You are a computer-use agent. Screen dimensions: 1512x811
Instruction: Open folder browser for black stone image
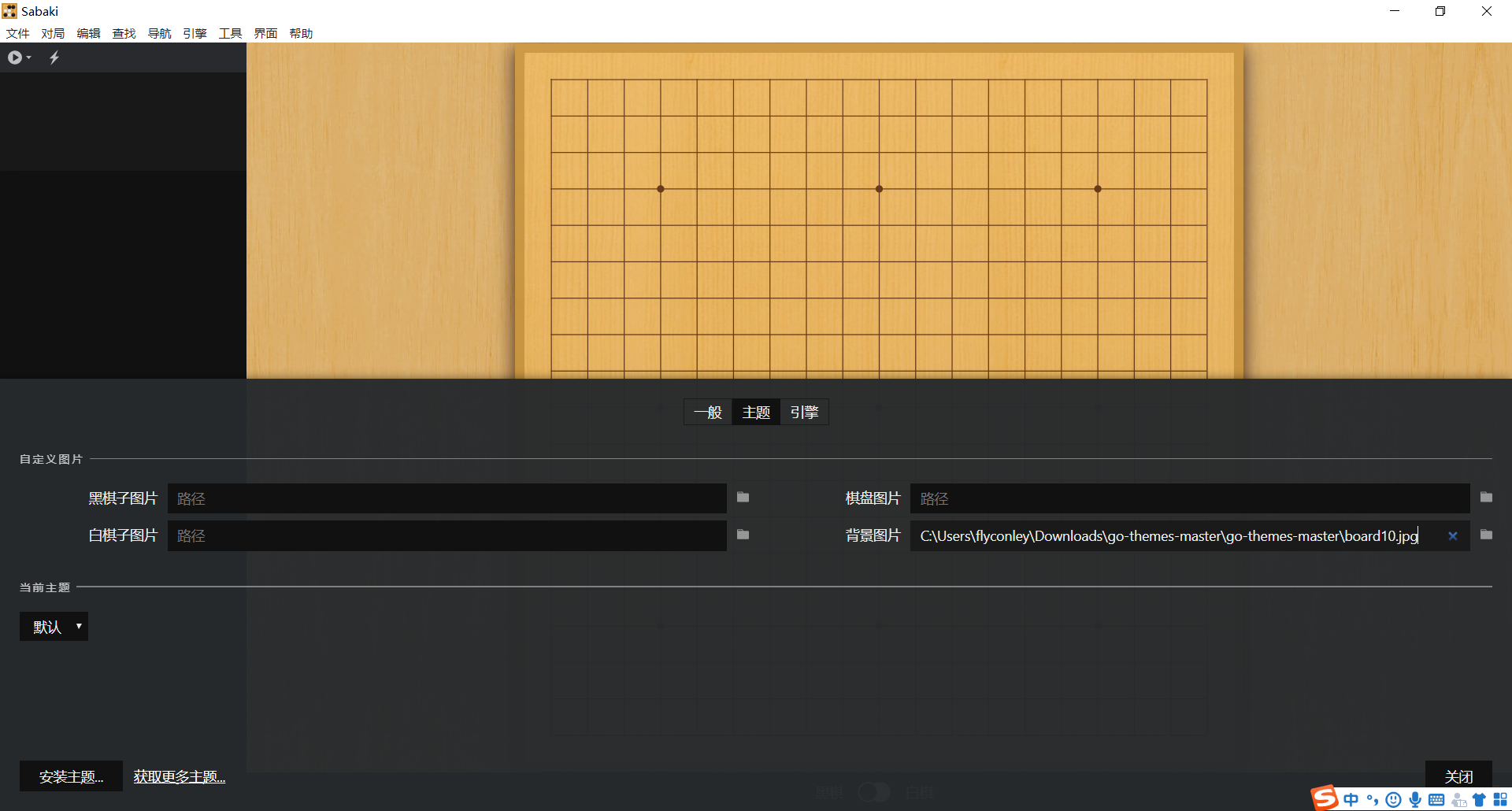pyautogui.click(x=743, y=498)
